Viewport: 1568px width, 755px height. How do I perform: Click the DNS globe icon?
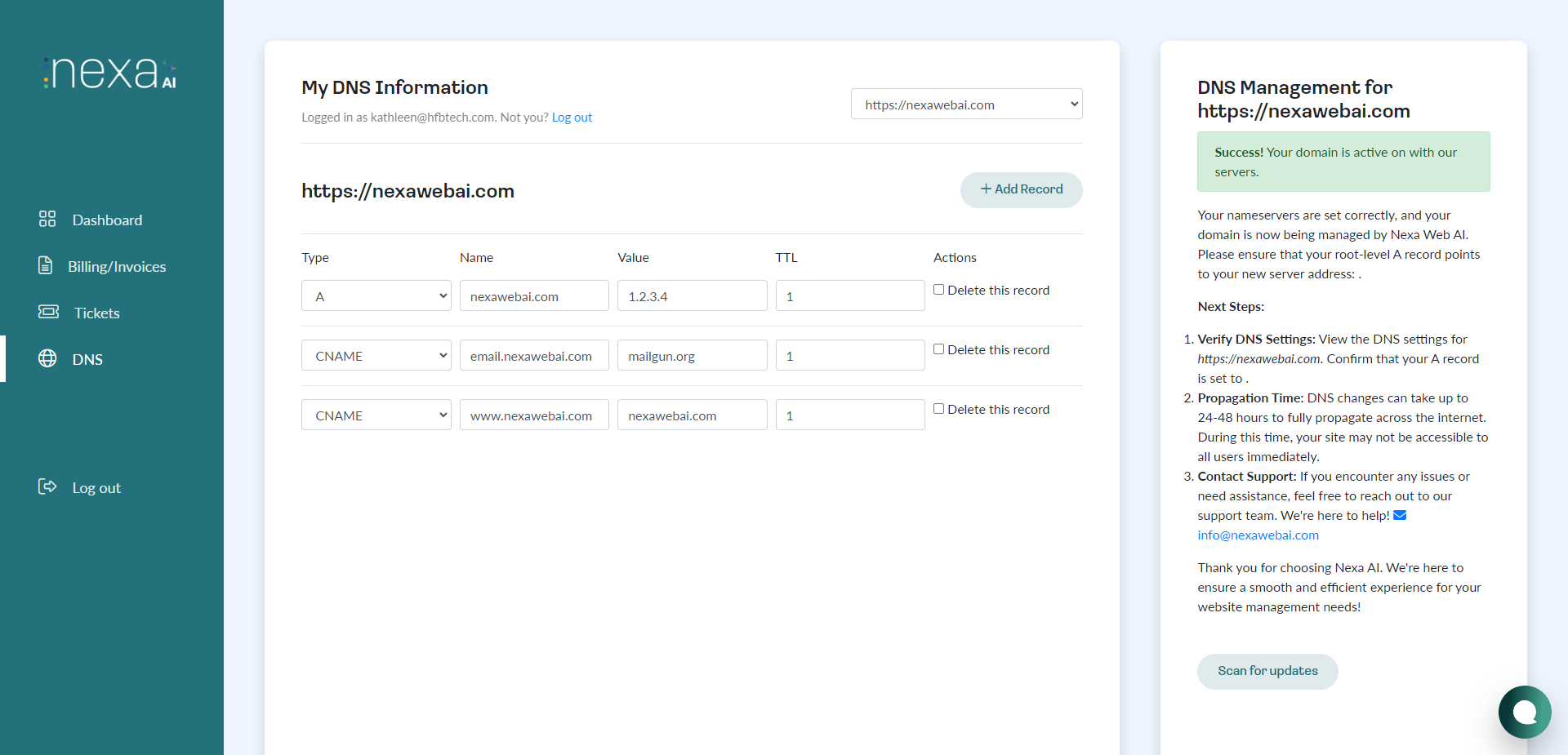[47, 358]
